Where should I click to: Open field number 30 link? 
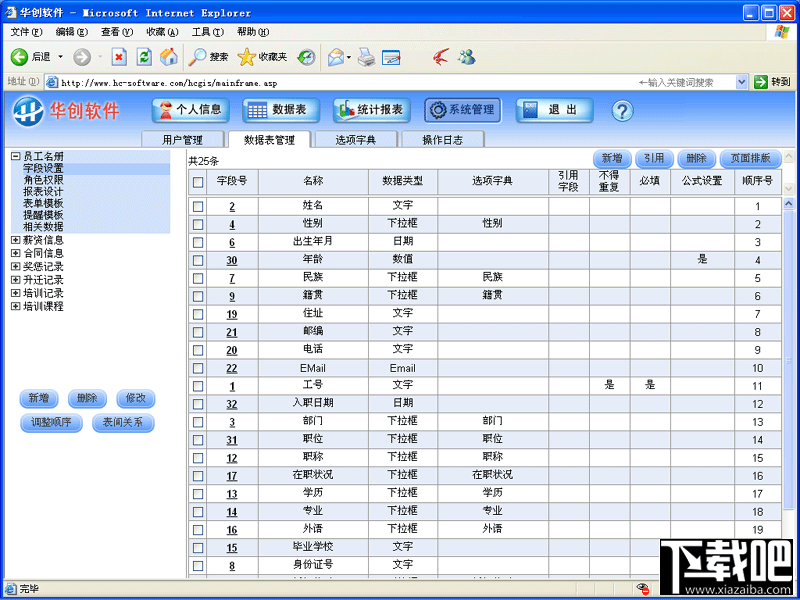[x=232, y=261]
